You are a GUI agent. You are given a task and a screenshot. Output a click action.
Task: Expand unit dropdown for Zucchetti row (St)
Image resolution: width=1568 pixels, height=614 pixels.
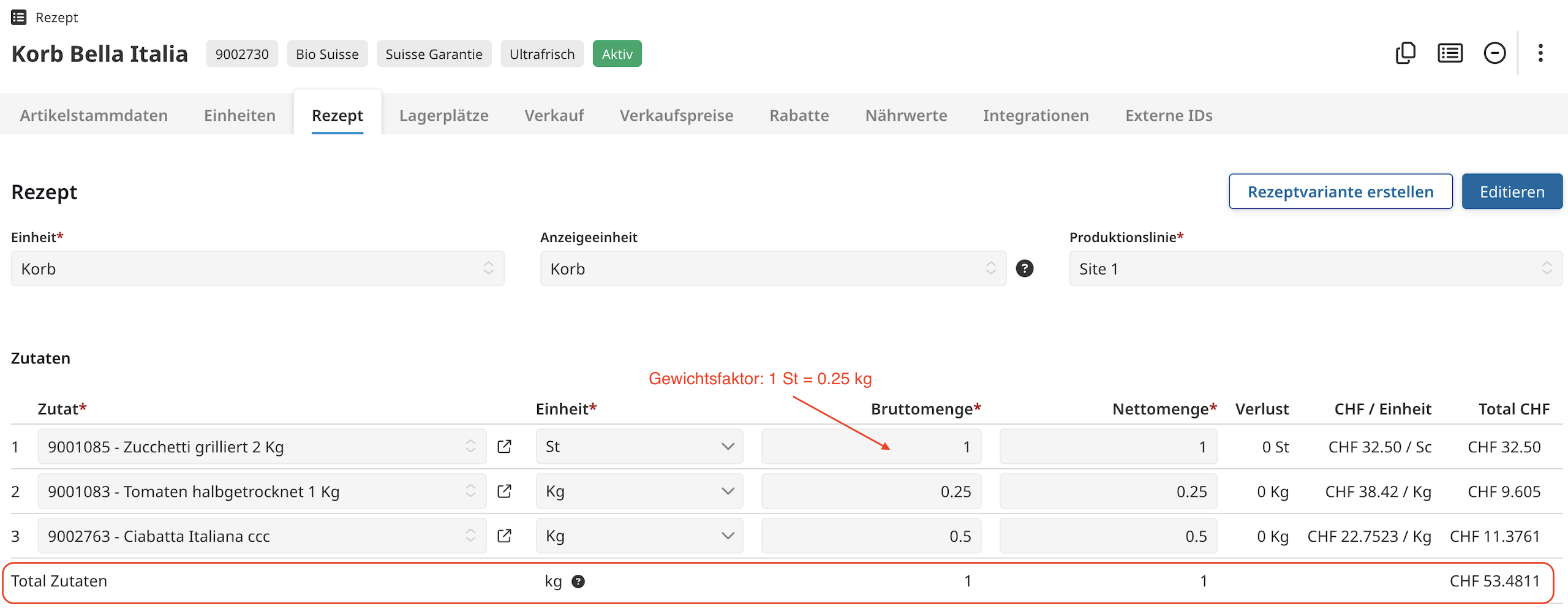(639, 447)
